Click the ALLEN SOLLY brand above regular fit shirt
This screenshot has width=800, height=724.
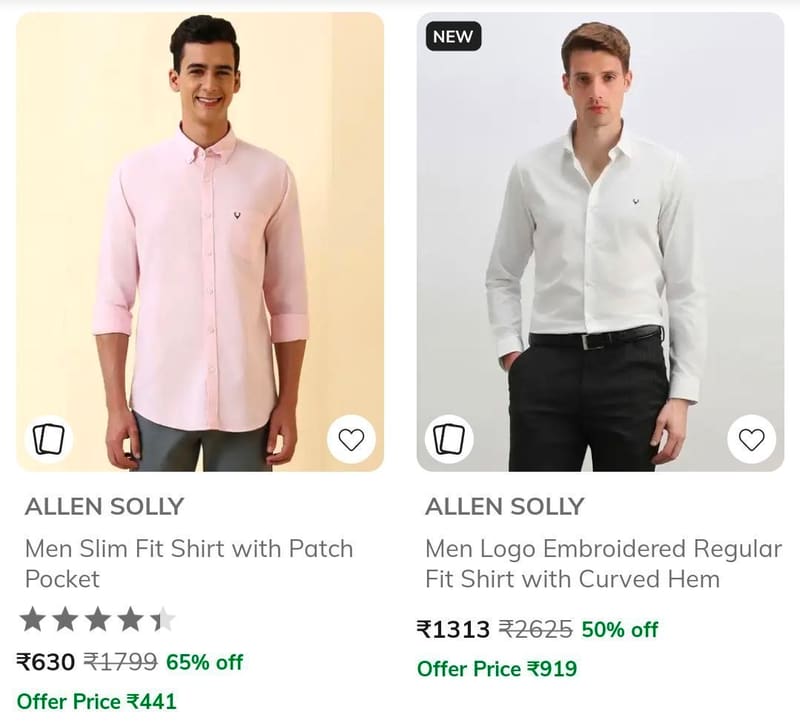click(x=505, y=507)
